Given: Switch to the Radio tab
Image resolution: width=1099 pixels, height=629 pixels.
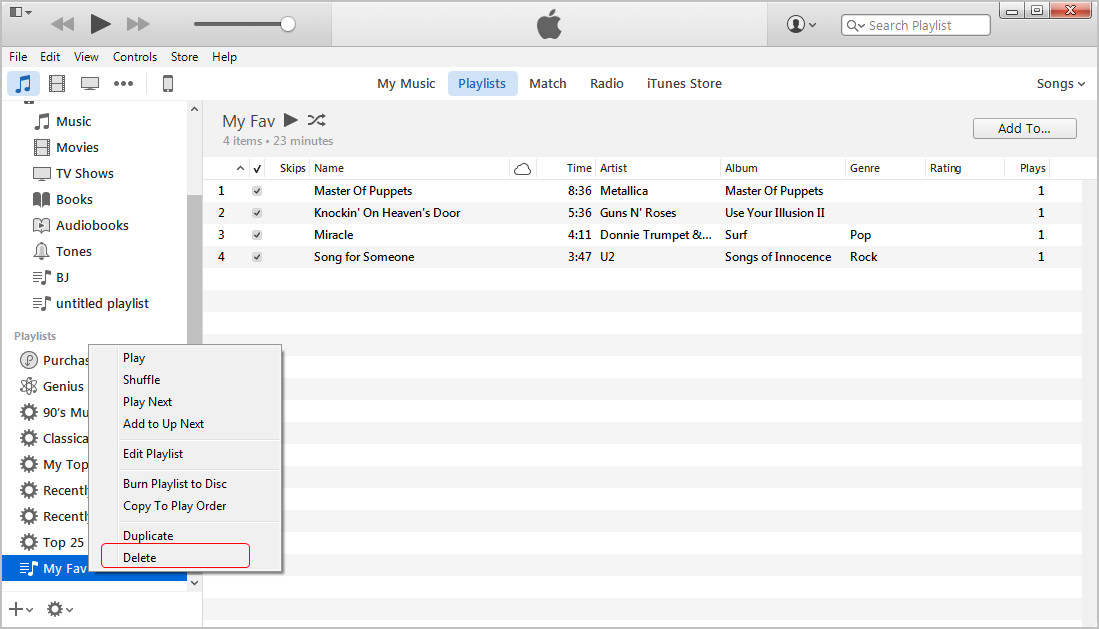Looking at the screenshot, I should (x=606, y=83).
